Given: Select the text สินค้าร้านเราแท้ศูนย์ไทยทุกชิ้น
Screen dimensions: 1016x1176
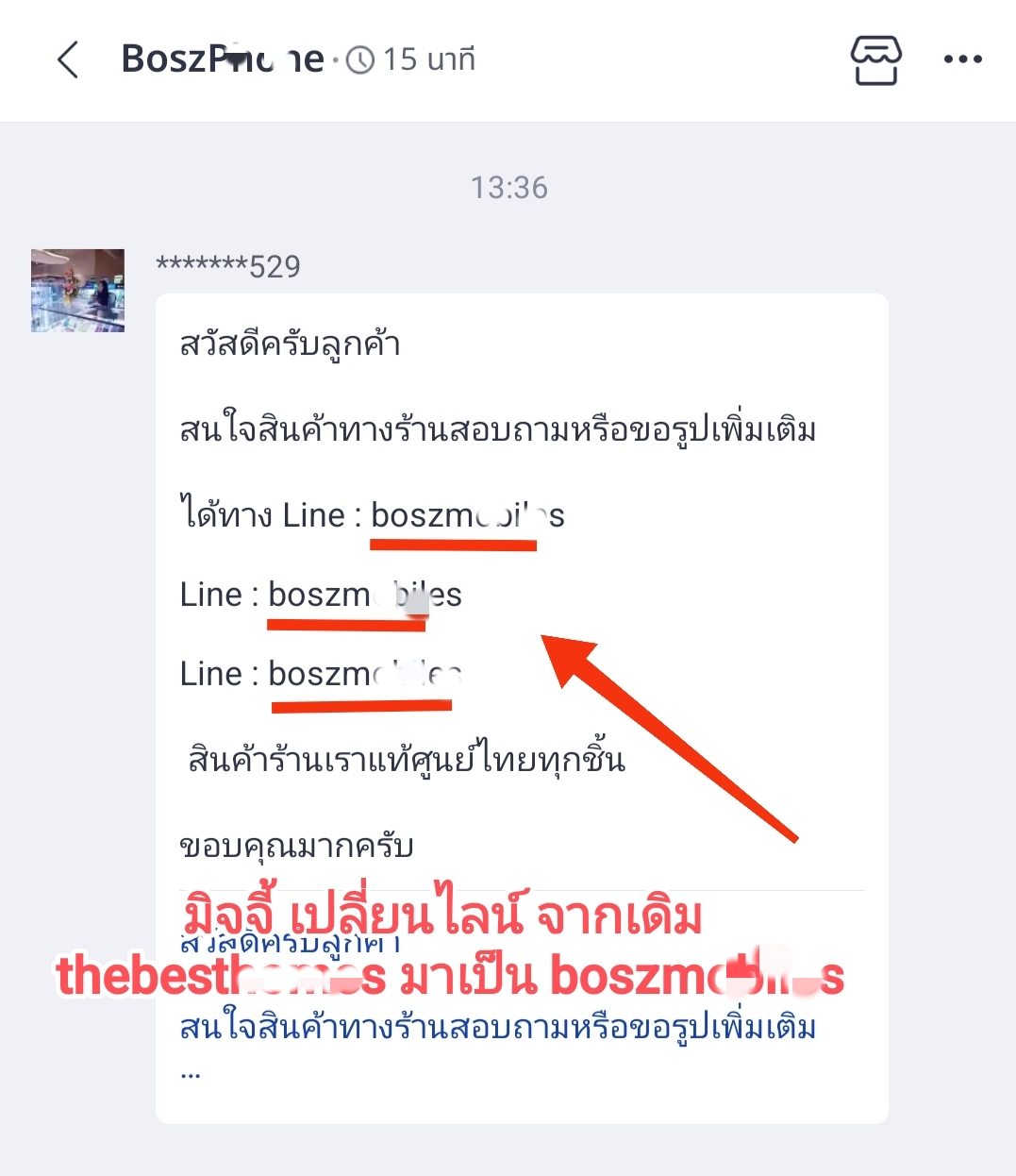Looking at the screenshot, I should [x=407, y=759].
